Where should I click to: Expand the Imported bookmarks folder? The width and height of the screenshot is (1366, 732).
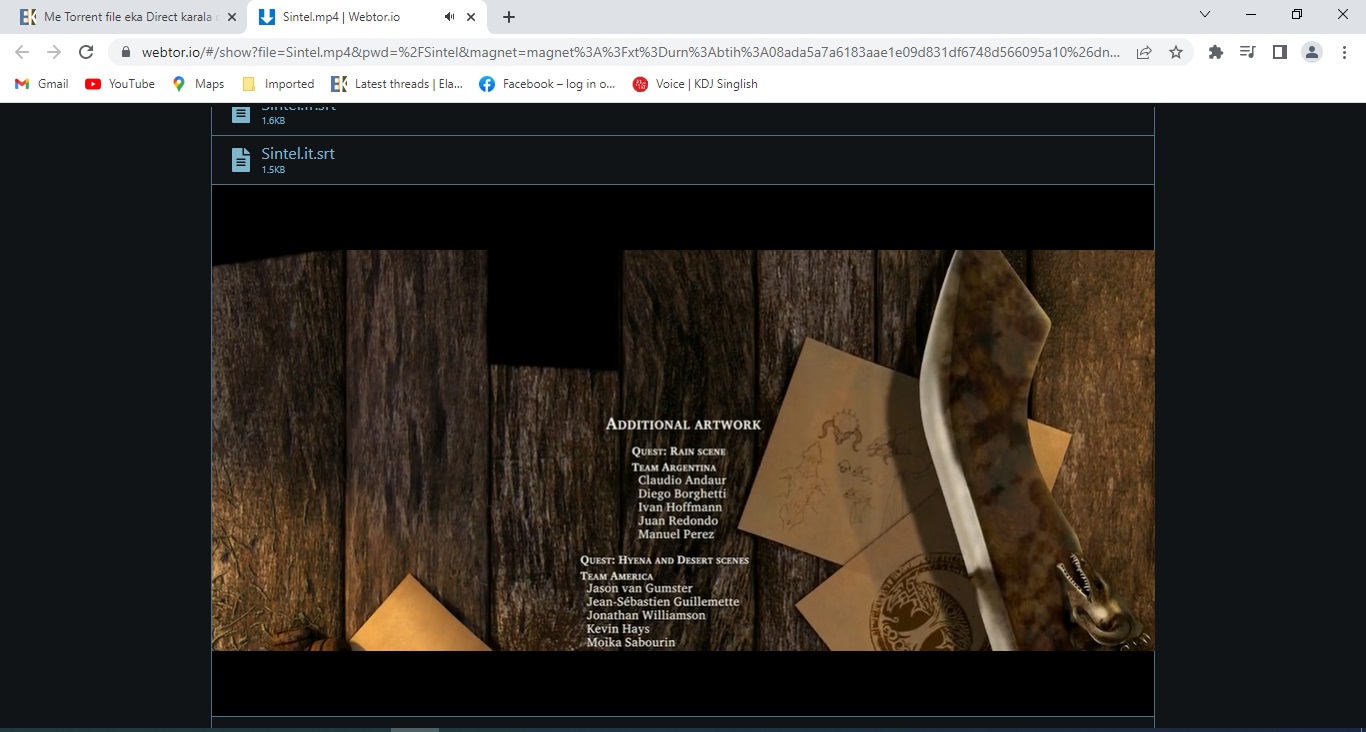click(x=278, y=84)
